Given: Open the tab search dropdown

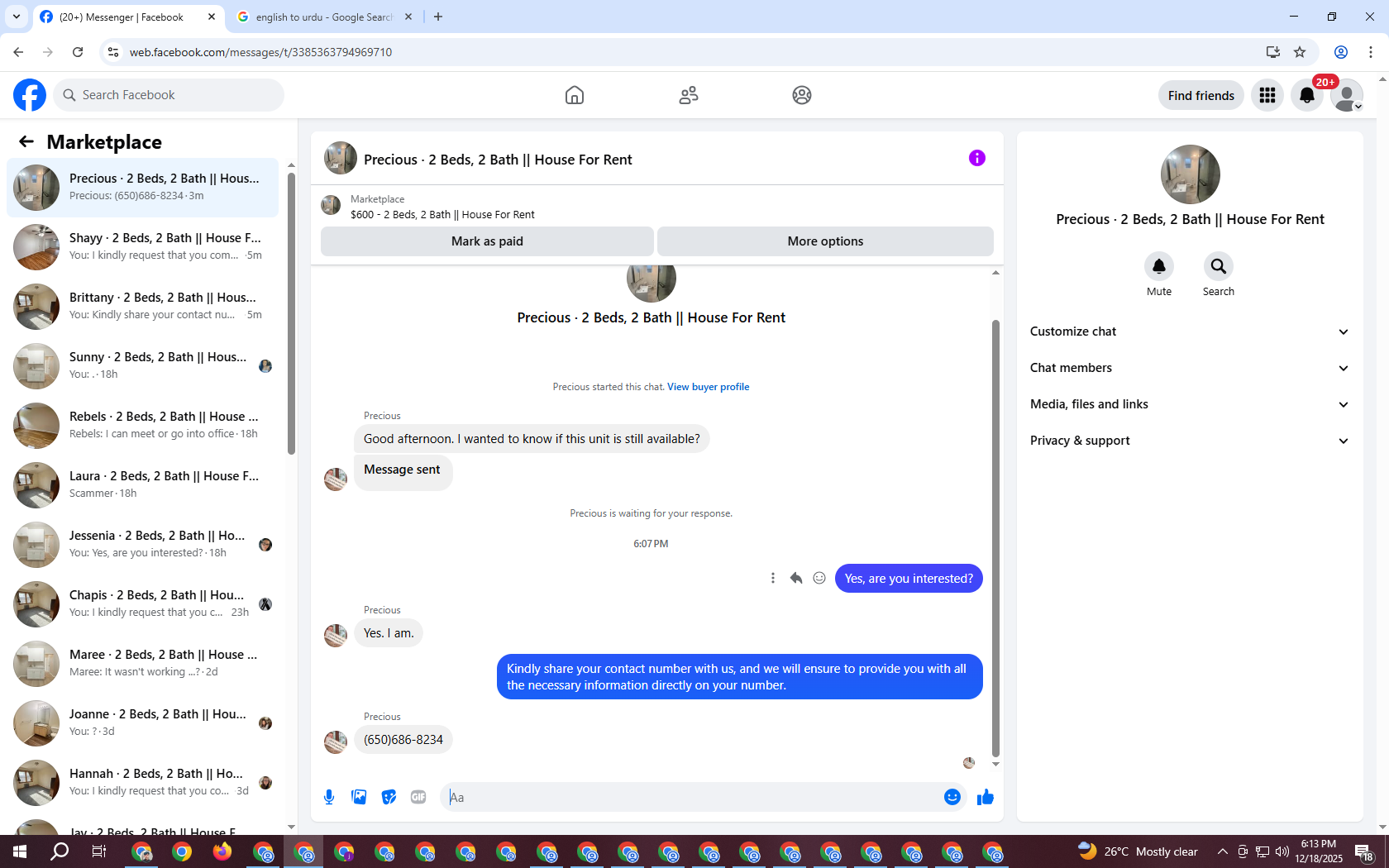Looking at the screenshot, I should coord(17,17).
